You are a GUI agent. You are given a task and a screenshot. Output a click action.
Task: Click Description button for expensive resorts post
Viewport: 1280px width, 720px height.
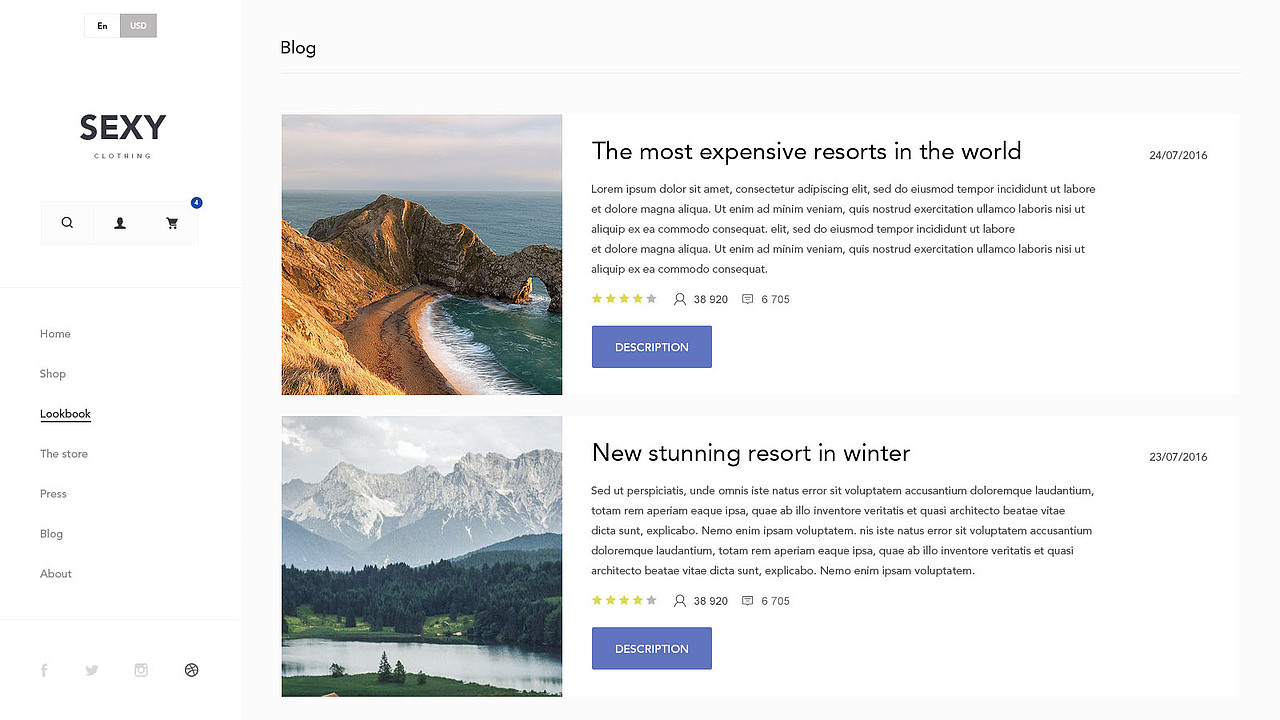click(x=651, y=347)
